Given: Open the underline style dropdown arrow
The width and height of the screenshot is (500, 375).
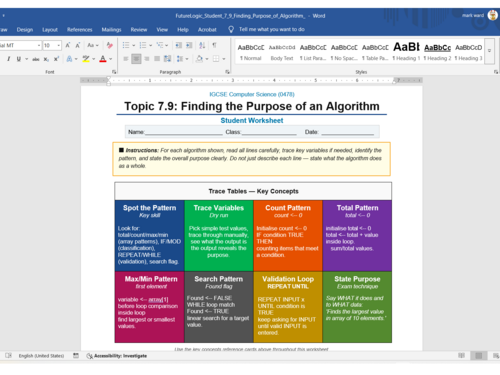Looking at the screenshot, I should pyautogui.click(x=26, y=59).
